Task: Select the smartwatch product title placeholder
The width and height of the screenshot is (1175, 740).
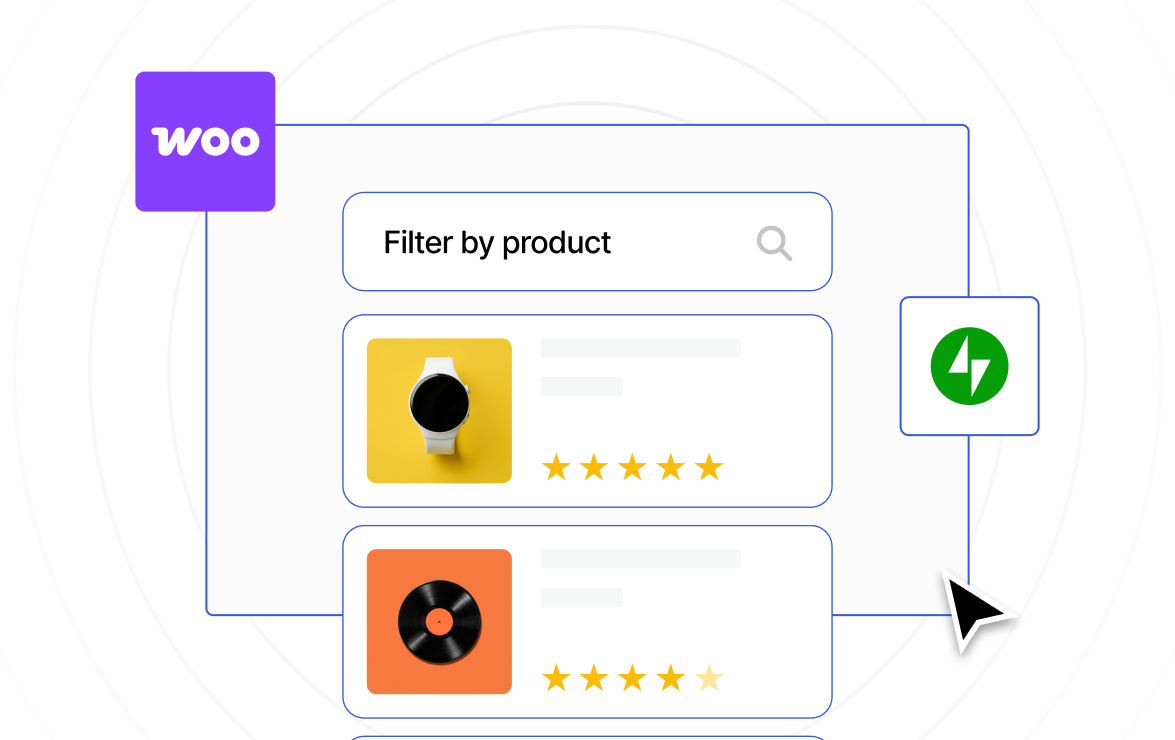Action: 641,348
